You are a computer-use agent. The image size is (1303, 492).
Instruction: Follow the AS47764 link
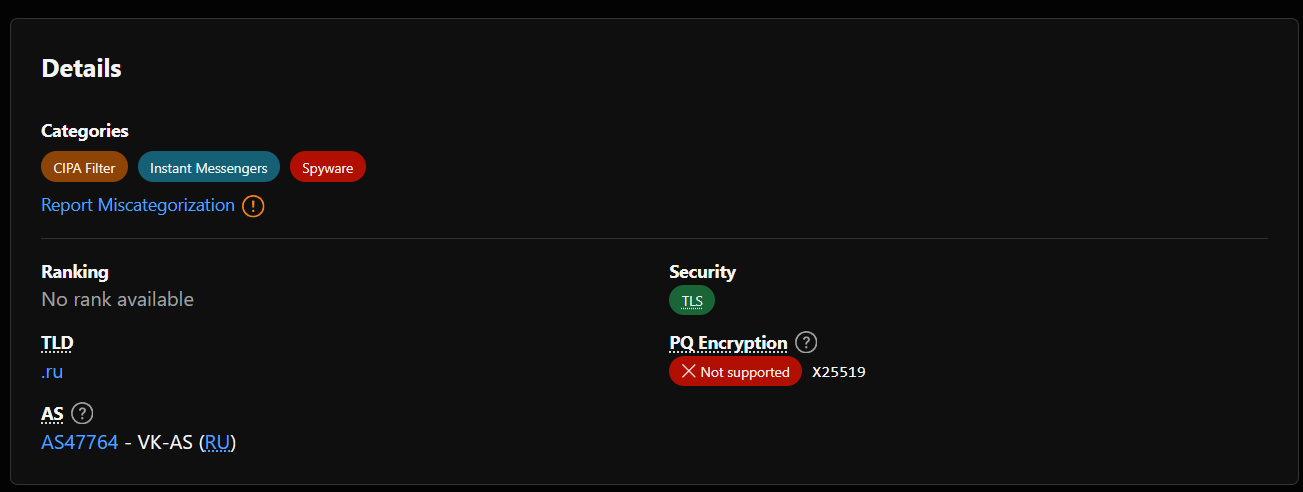[80, 442]
